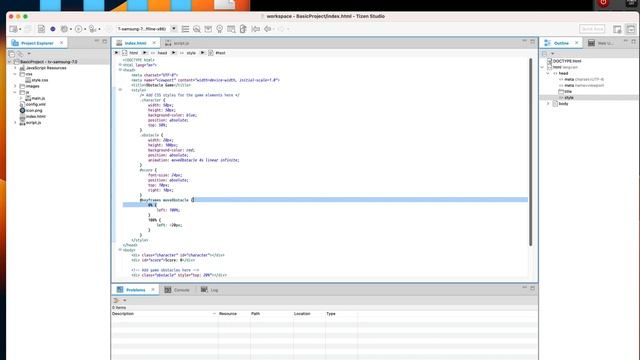Click the list lines toolbar icon
640x360 pixels.
click(x=185, y=29)
